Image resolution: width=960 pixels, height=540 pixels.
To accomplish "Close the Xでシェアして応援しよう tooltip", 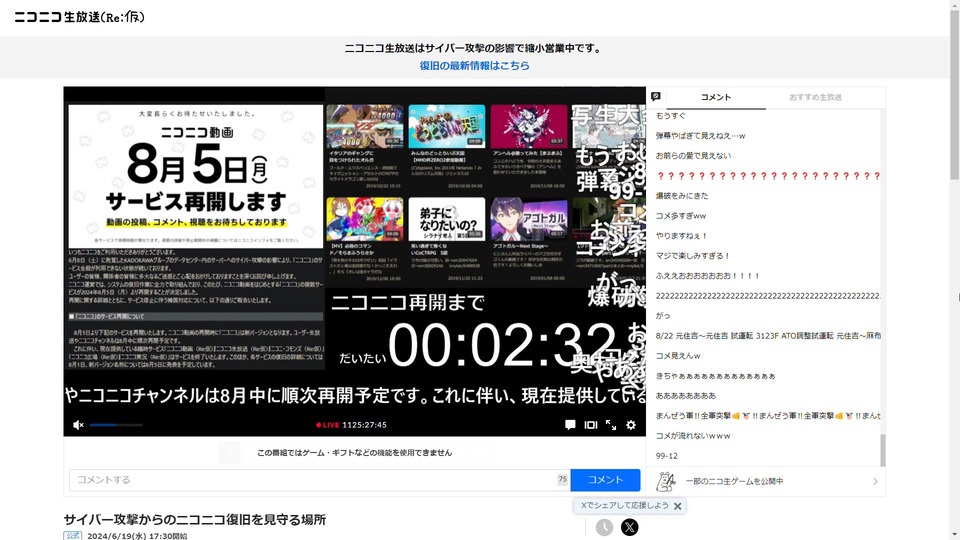I will click(x=677, y=506).
